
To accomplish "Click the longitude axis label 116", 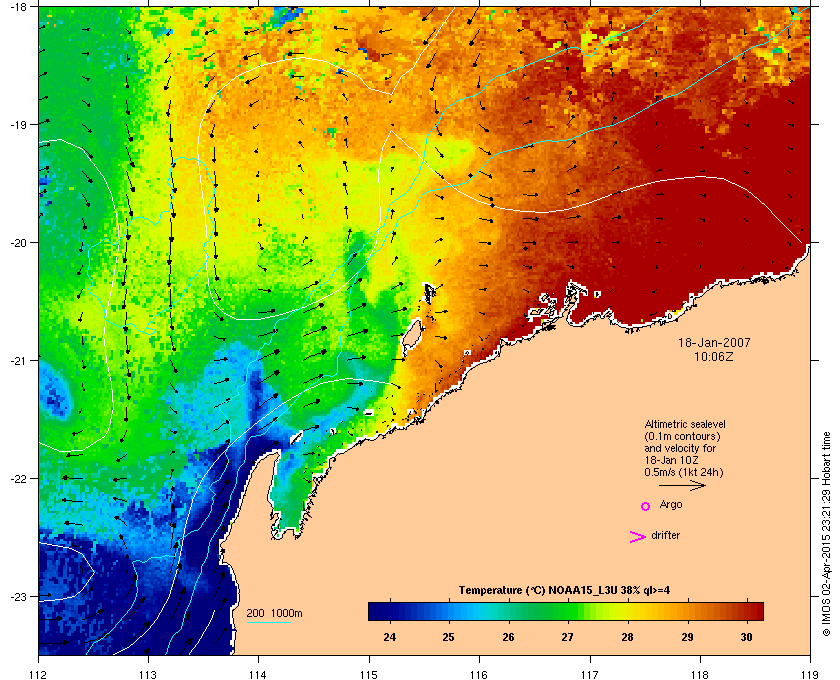I will (479, 675).
